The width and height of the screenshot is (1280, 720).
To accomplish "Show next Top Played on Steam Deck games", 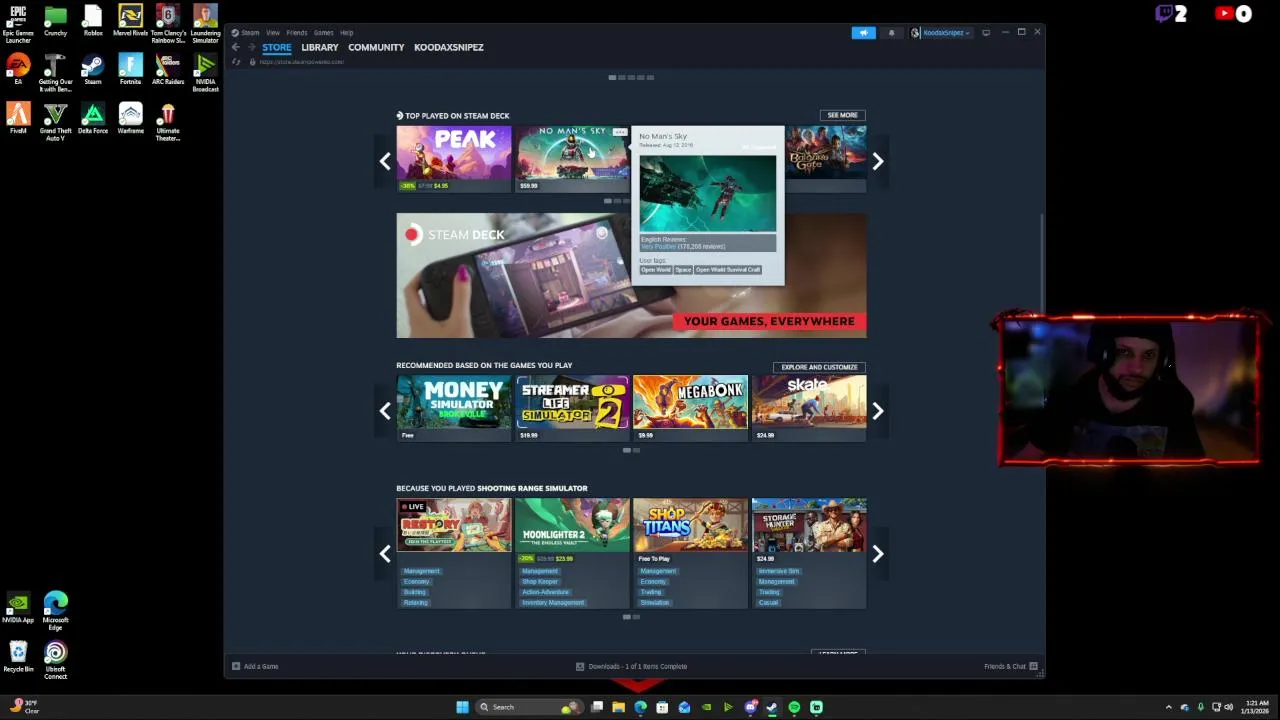I will coord(877,161).
